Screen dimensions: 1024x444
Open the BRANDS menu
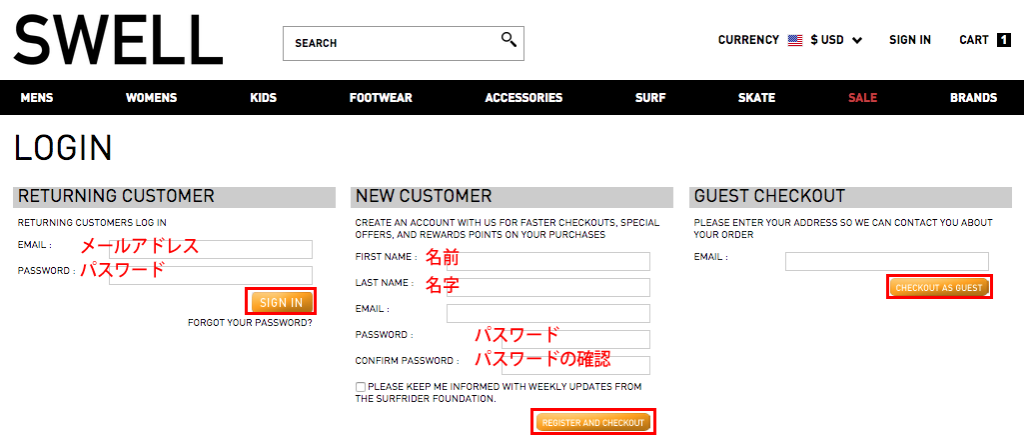974,98
